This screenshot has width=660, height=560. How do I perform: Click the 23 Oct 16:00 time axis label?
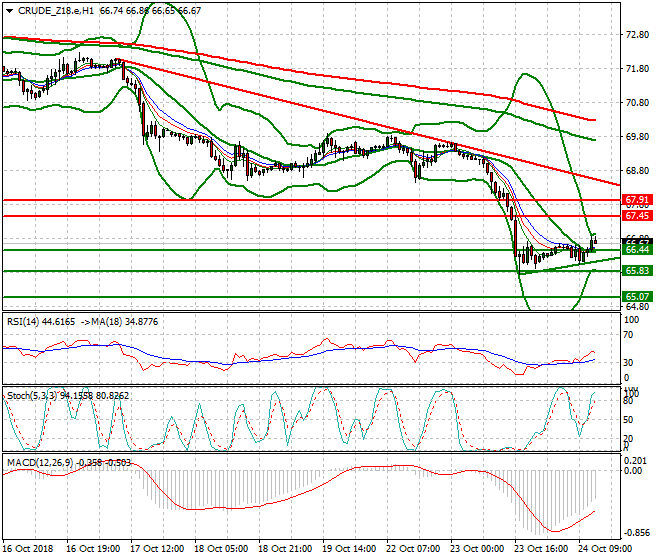[541, 549]
